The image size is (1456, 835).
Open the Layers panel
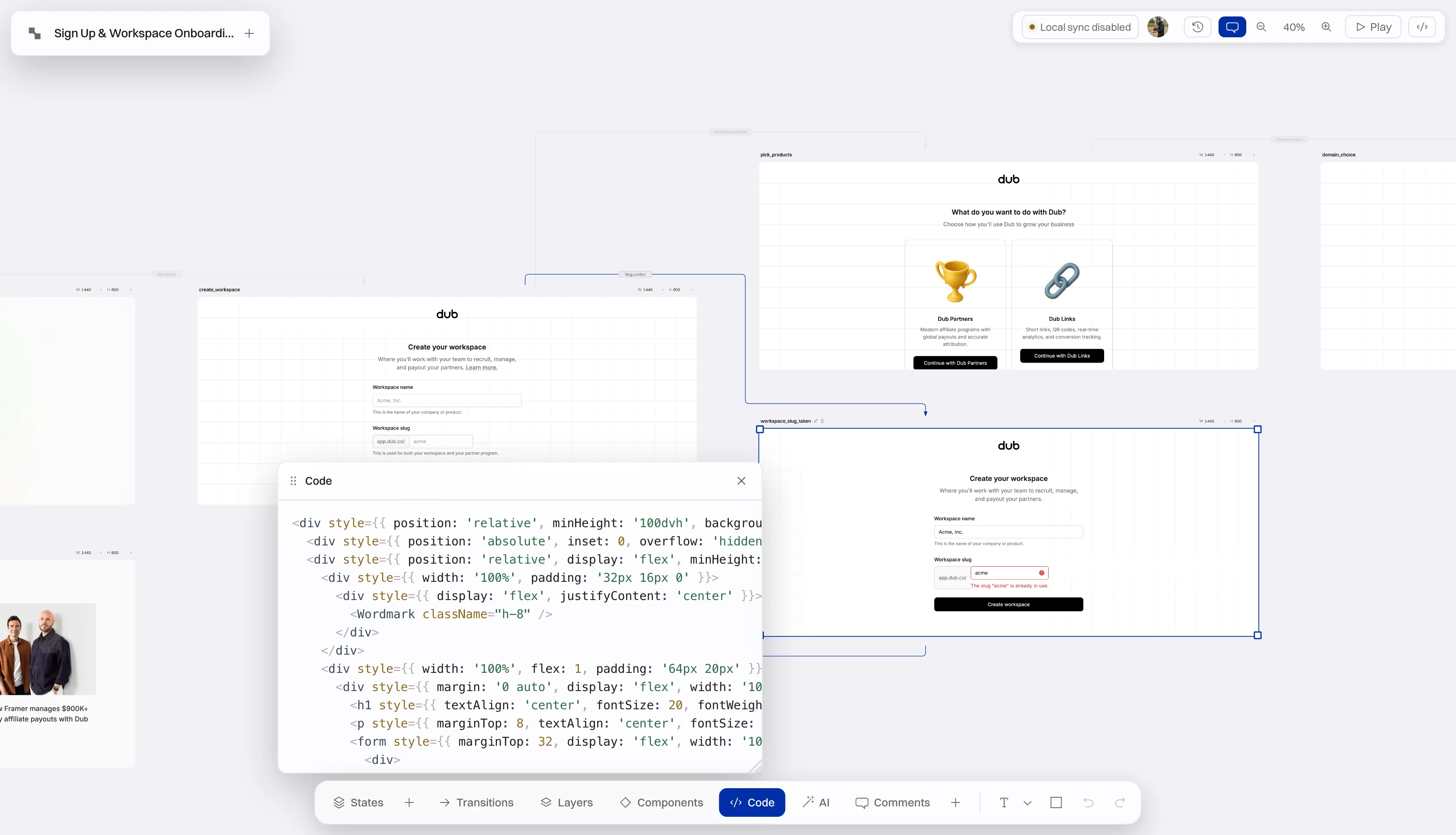[x=567, y=802]
